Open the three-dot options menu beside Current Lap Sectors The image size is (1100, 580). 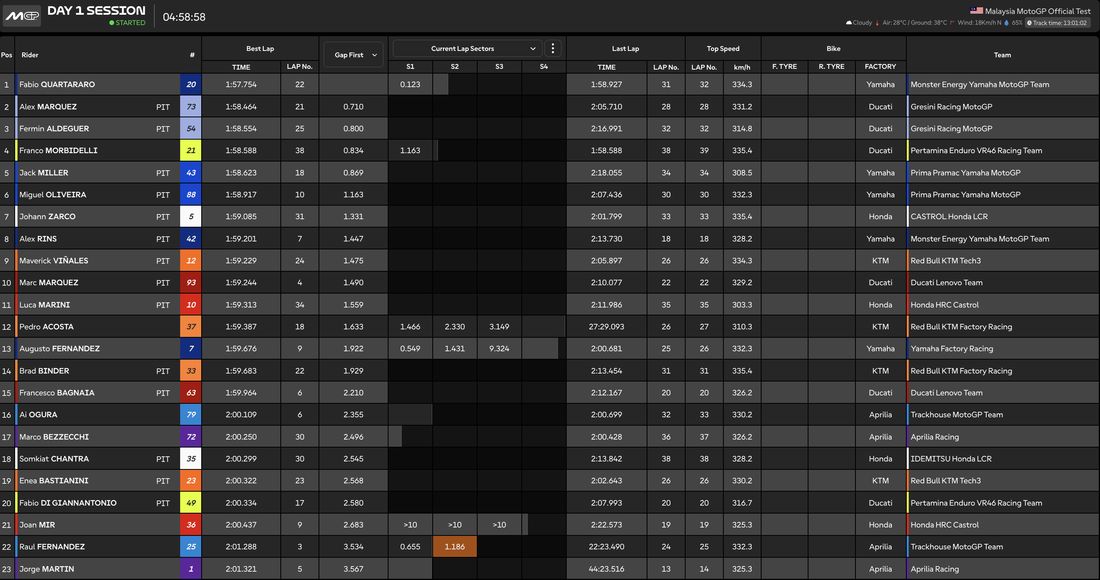[x=553, y=48]
